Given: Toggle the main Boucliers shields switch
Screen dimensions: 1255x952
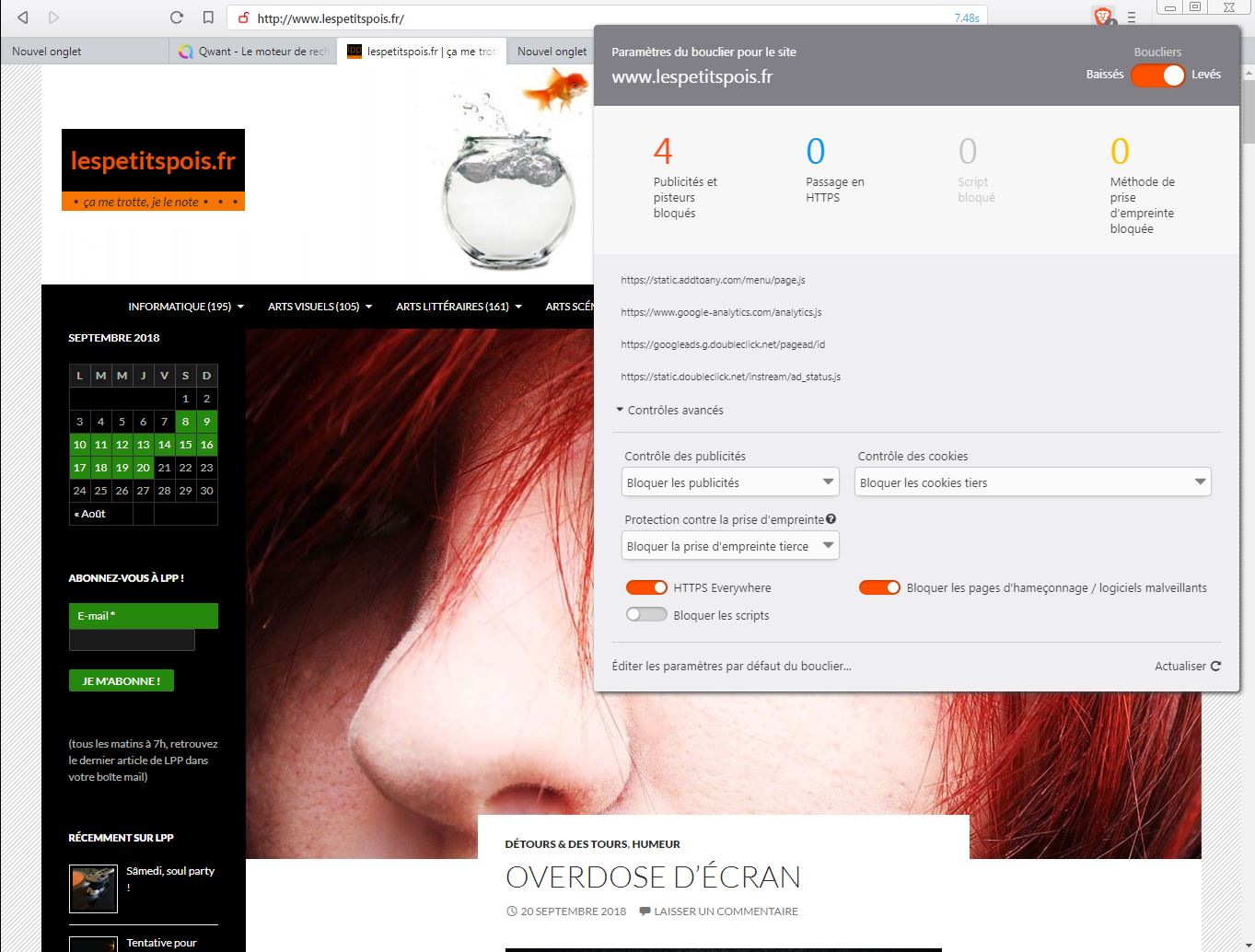Looking at the screenshot, I should click(x=1157, y=75).
